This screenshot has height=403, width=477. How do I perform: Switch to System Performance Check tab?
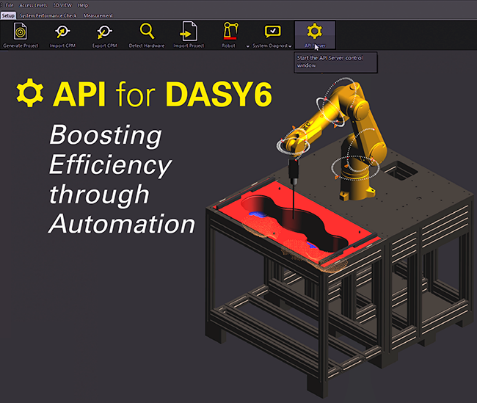tap(48, 15)
